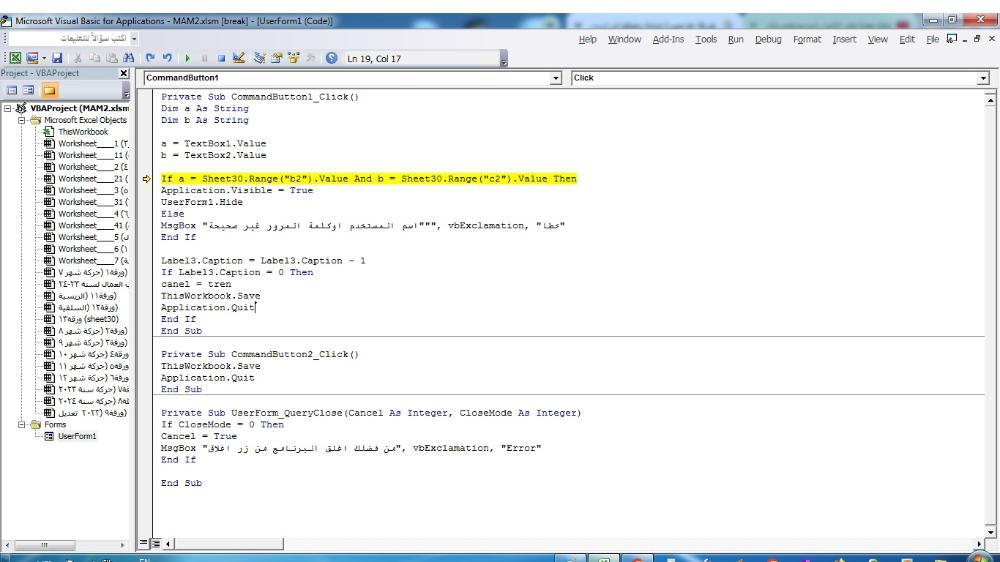Toggle Folders view in Project panel
The height and width of the screenshot is (562, 1000).
[48, 91]
